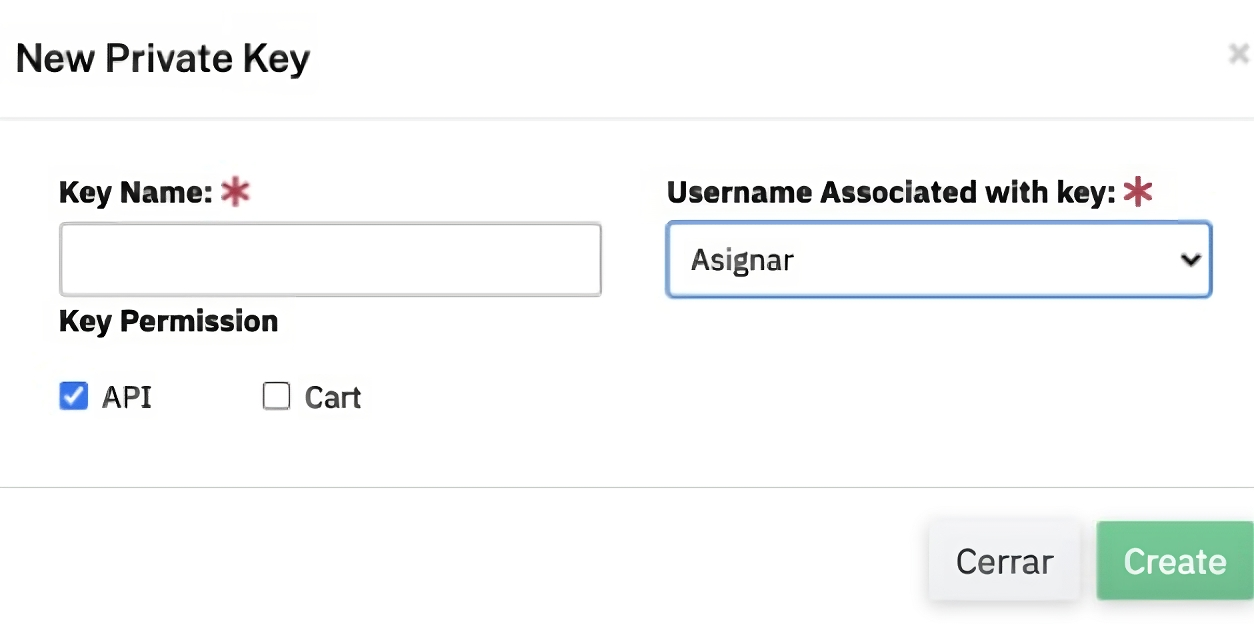Click the red asterisk beside Key Name
This screenshot has width=1254, height=634.
click(x=235, y=192)
